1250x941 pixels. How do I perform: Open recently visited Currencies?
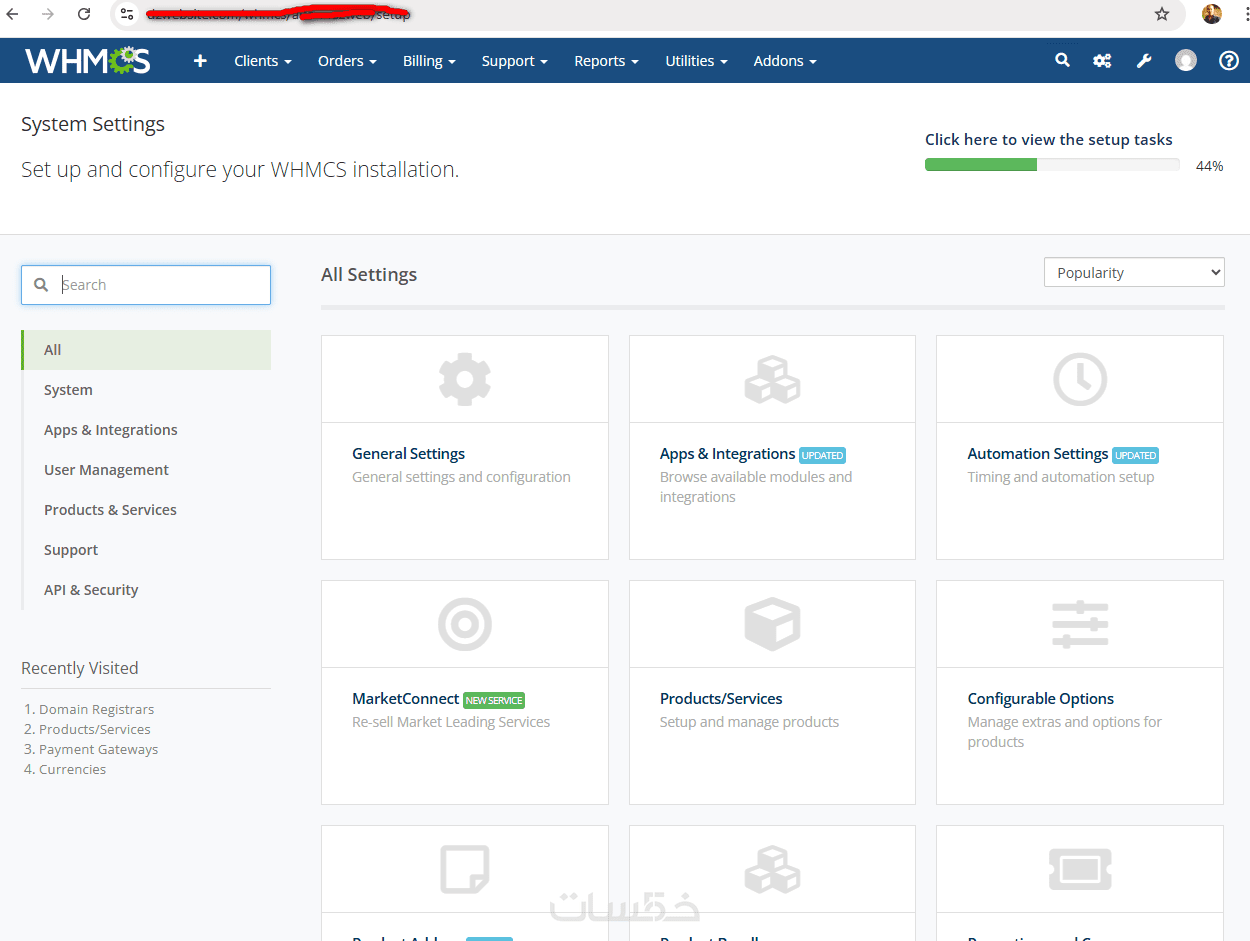tap(72, 769)
